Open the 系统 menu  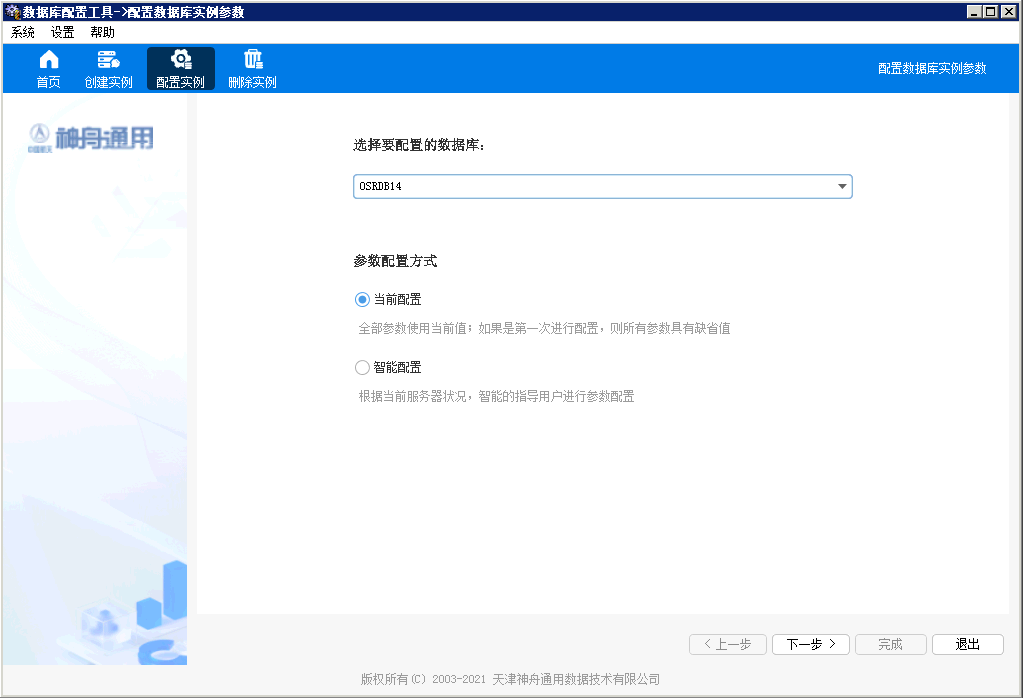pos(23,33)
